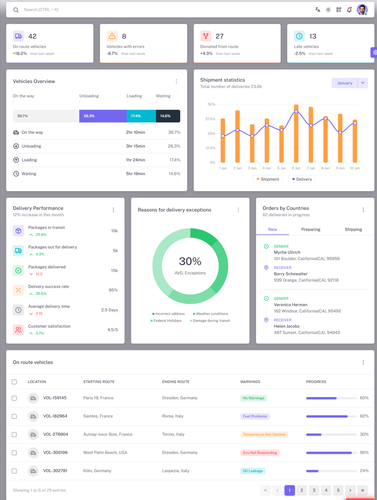
Task: Open the settings customizer button at right edge
Action: [x=374, y=52]
